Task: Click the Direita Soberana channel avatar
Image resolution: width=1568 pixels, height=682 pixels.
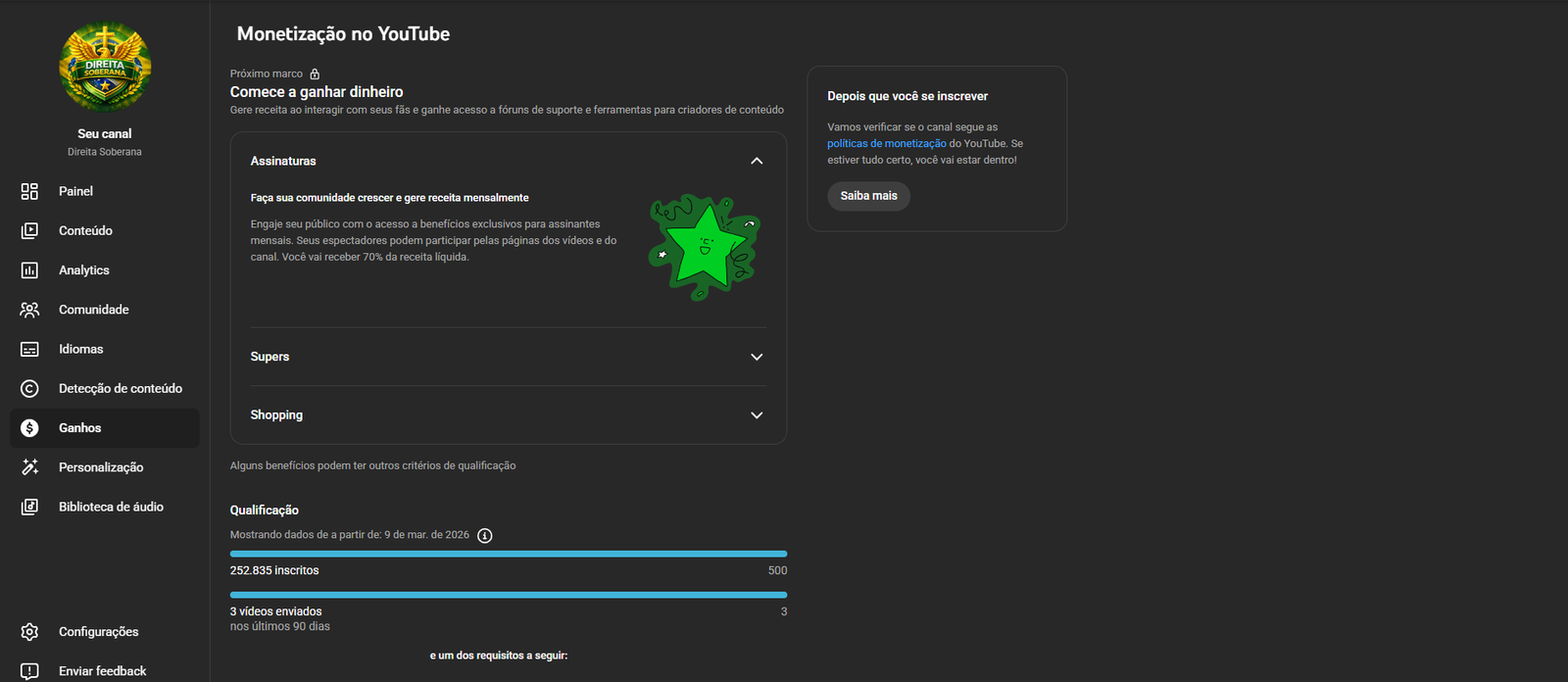Action: coord(105,68)
